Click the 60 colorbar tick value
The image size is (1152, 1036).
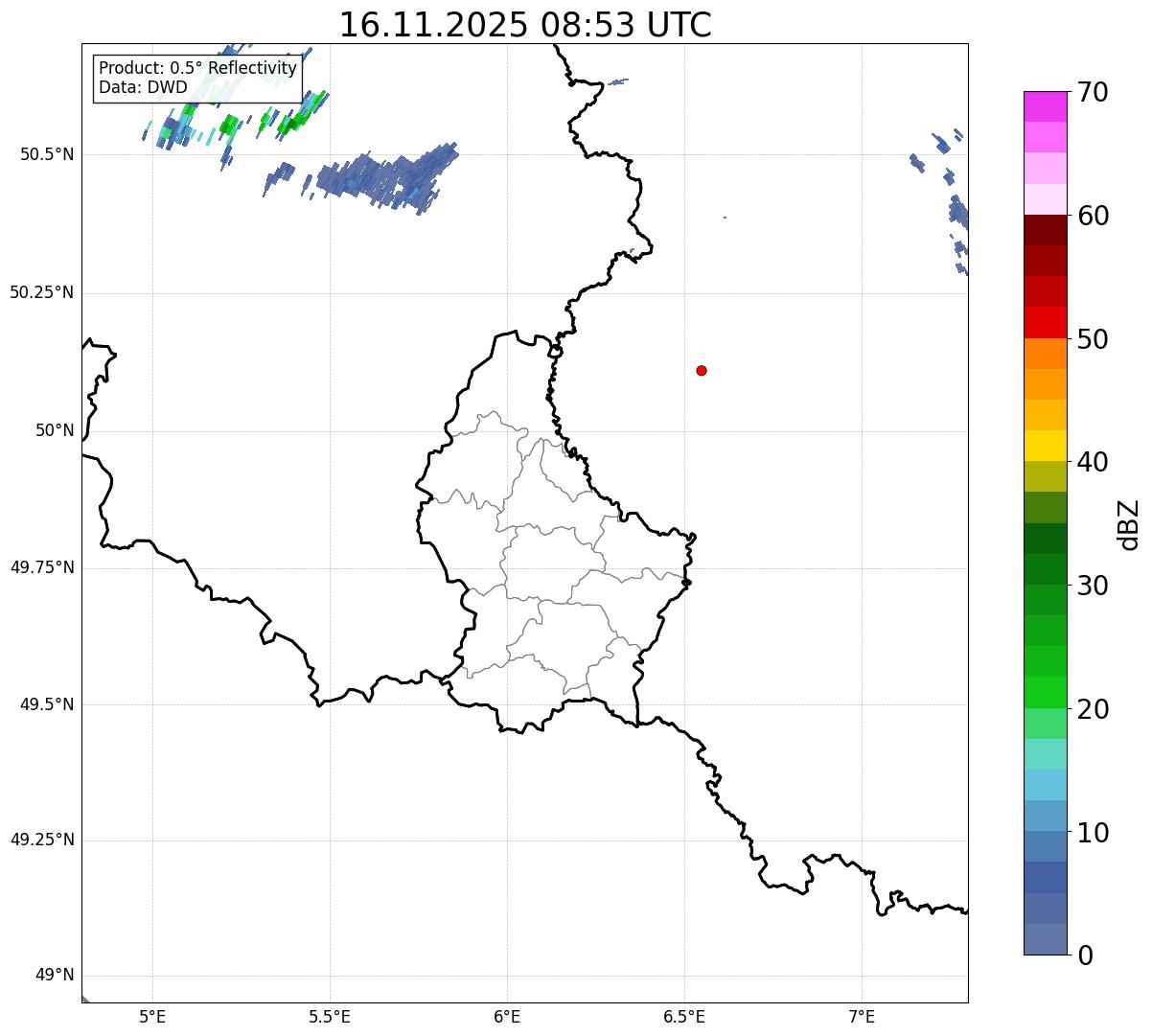coord(1093,216)
